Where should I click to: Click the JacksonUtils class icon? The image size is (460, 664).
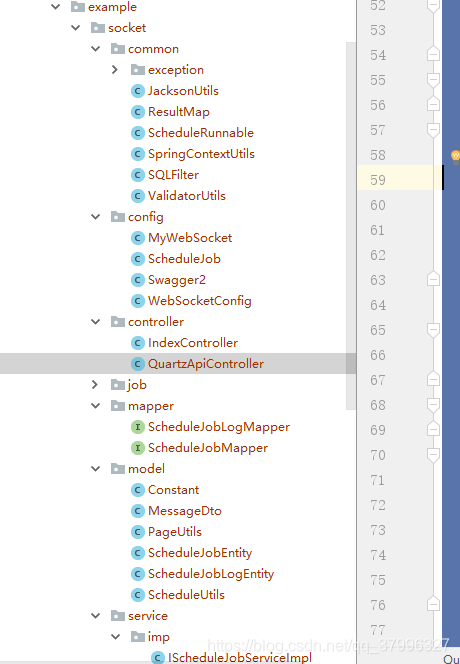[x=137, y=91]
